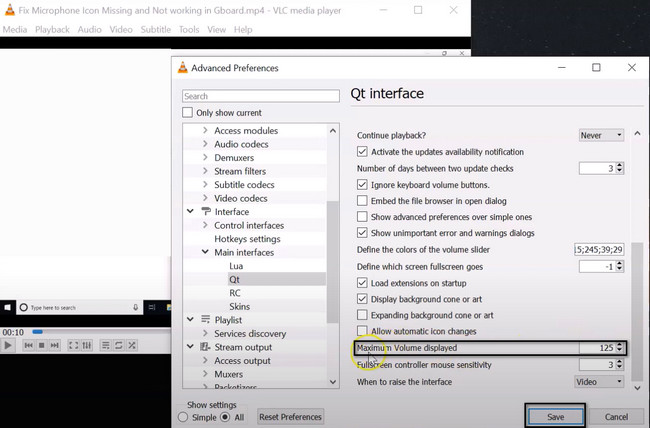Stop playback with the stop button

41,345
